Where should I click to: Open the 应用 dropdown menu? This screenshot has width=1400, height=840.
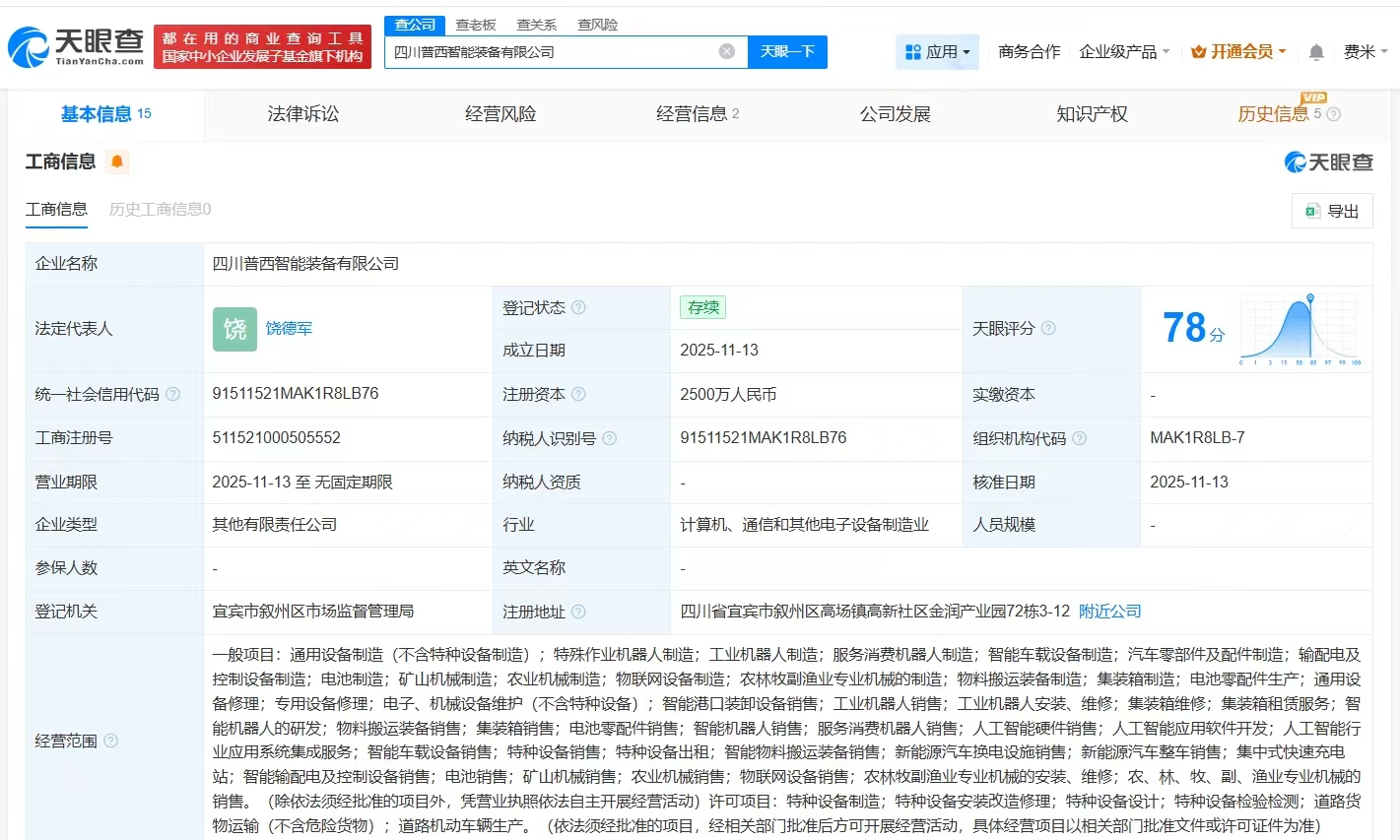pyautogui.click(x=937, y=52)
